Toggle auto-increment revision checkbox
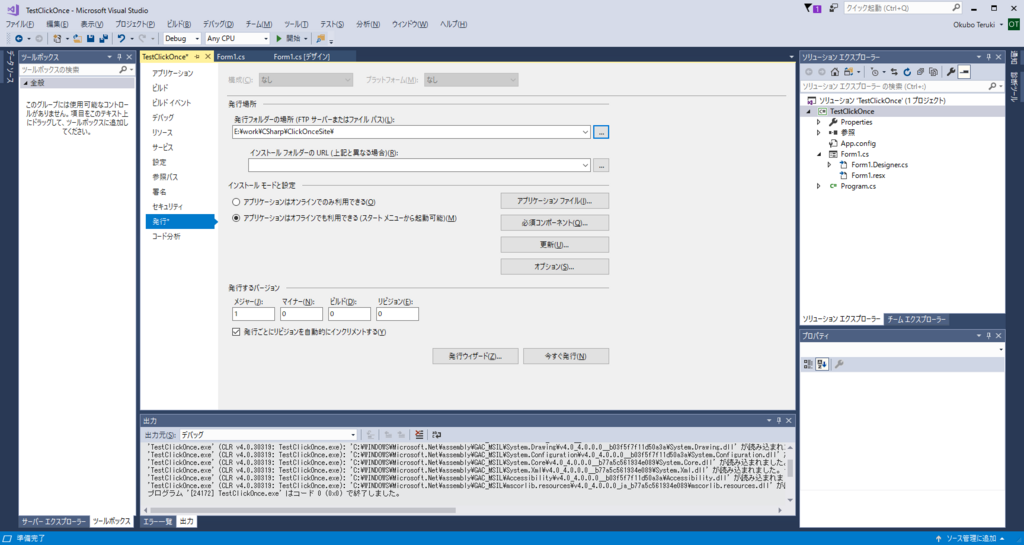1024x545 pixels. coord(236,332)
